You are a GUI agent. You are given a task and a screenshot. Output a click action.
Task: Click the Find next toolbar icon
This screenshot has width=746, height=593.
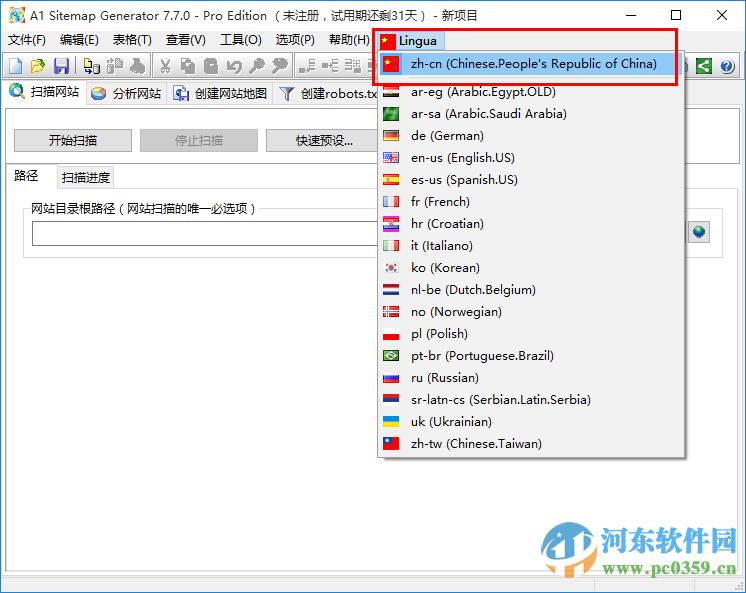280,66
